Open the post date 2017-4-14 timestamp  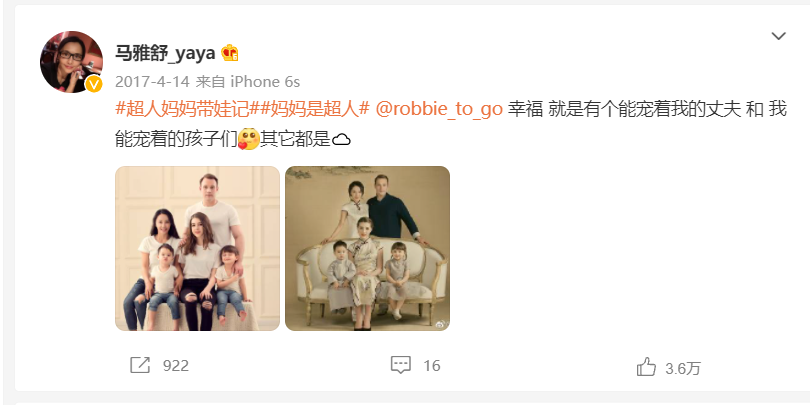pyautogui.click(x=152, y=82)
